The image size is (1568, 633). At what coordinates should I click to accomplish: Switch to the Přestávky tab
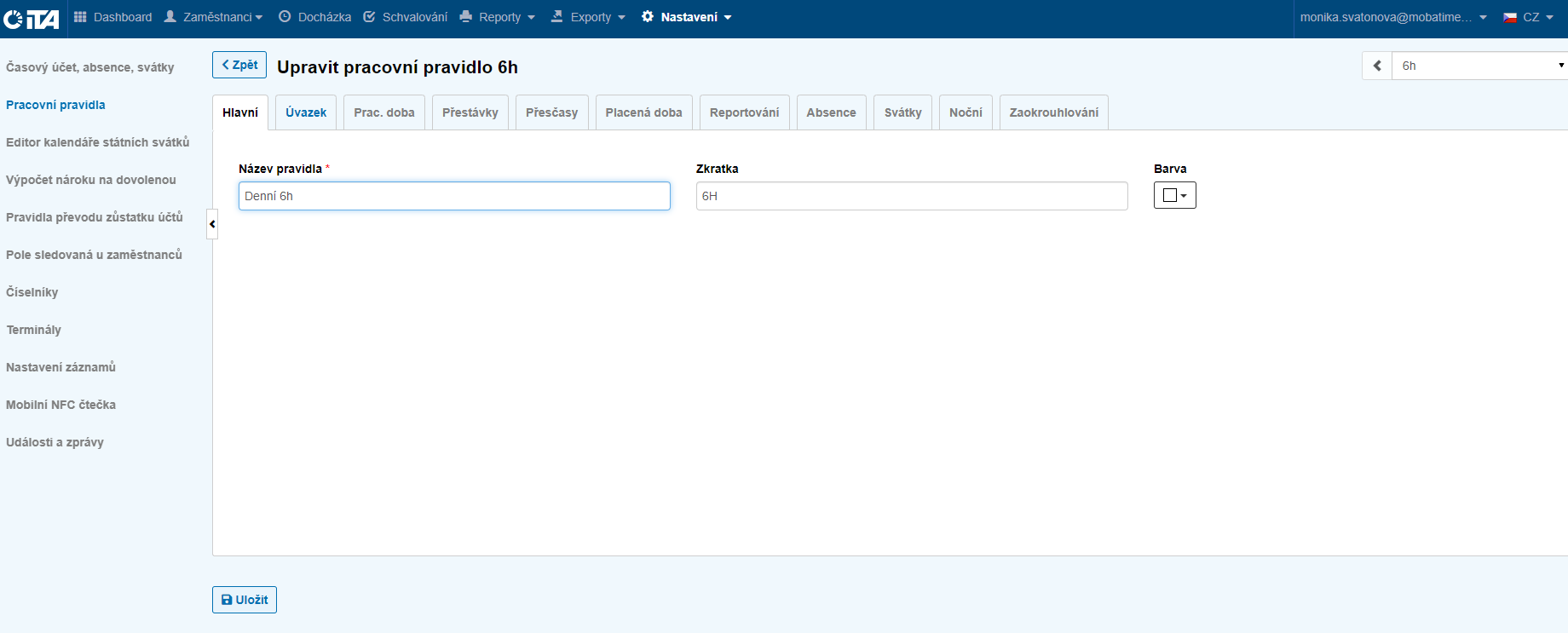(x=470, y=112)
